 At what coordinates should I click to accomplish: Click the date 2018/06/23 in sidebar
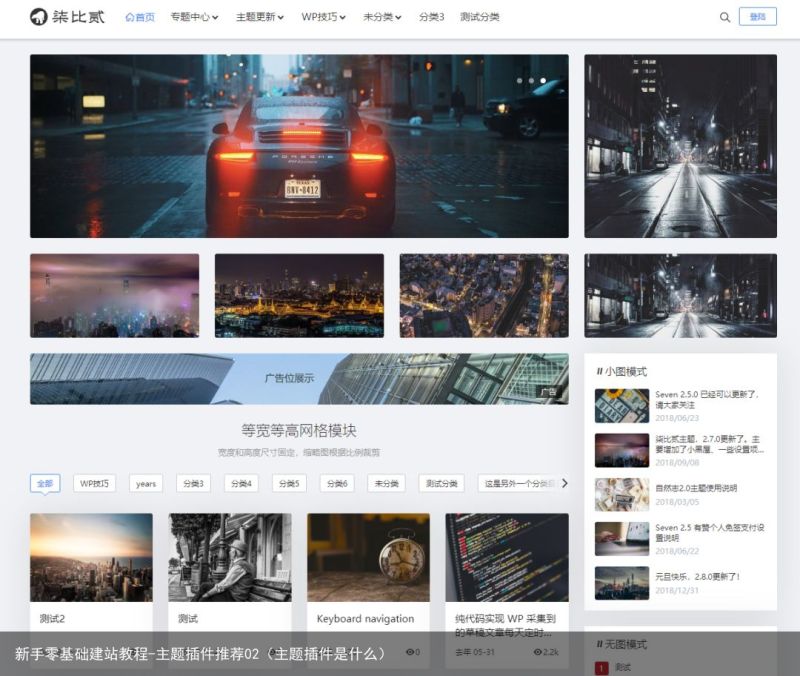pyautogui.click(x=677, y=418)
